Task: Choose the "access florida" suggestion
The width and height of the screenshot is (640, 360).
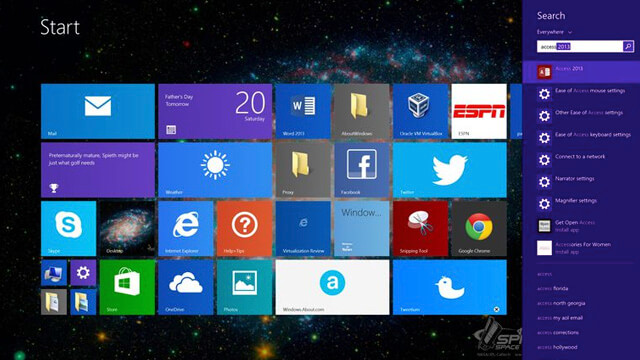Action: (553, 289)
